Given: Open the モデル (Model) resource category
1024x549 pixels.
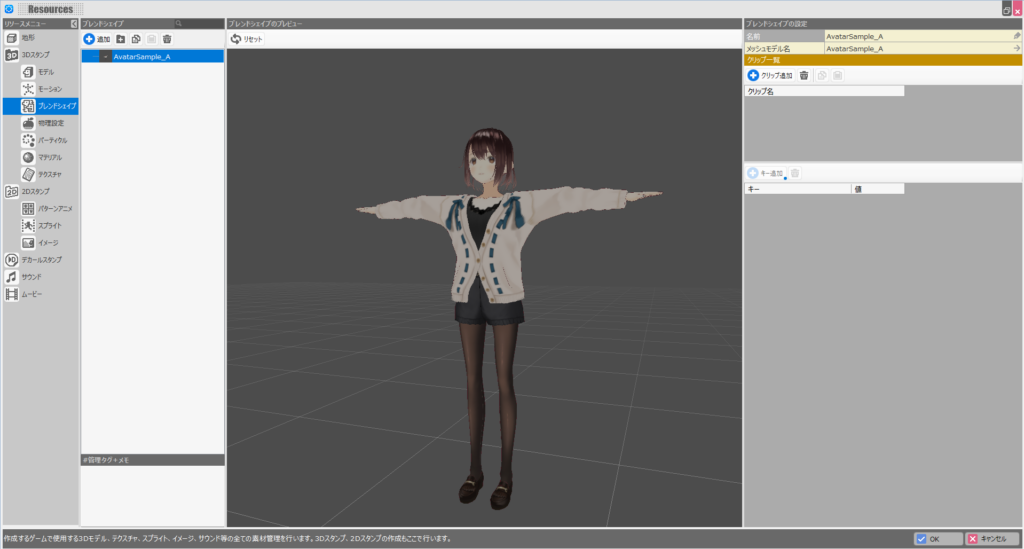Looking at the screenshot, I should 46,72.
